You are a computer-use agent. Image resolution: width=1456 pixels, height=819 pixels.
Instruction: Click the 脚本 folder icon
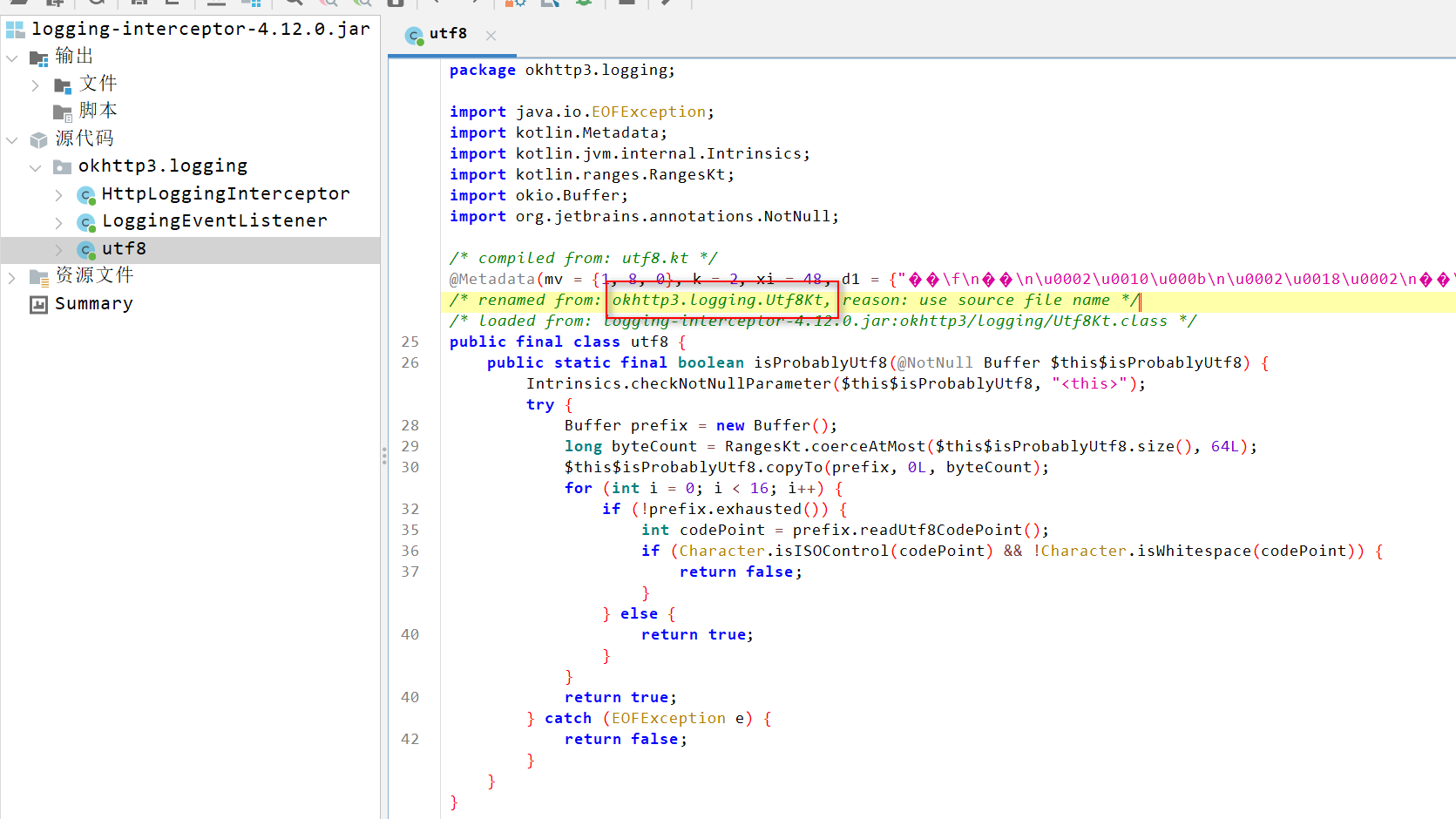pyautogui.click(x=63, y=112)
